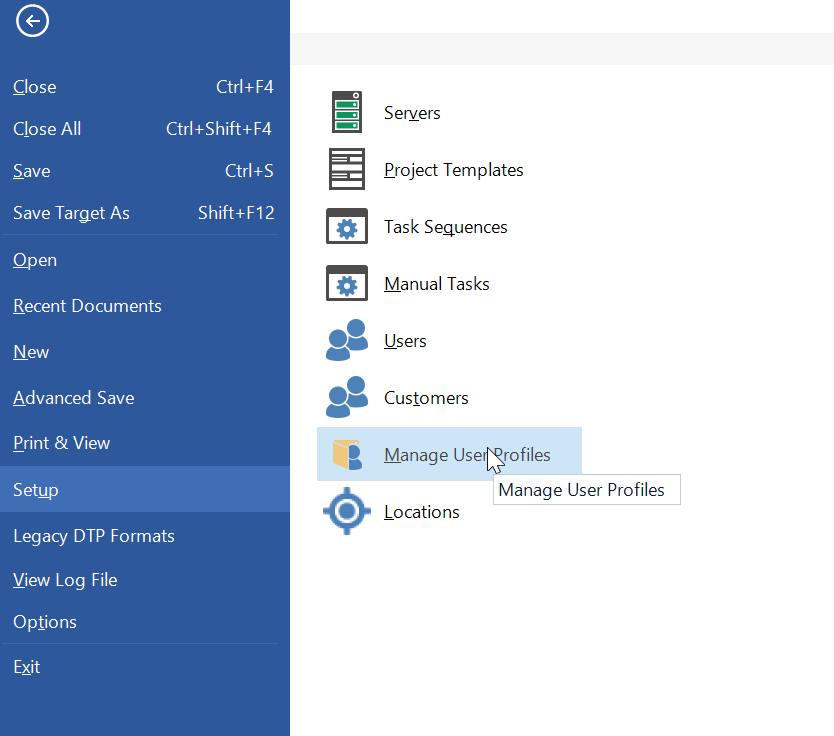Select the Task Sequences gear icon

pyautogui.click(x=347, y=227)
